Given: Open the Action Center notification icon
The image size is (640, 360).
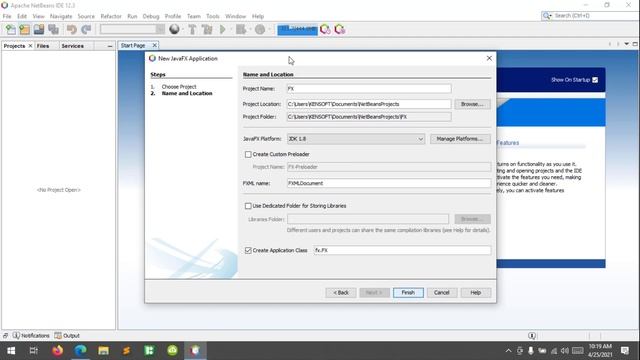Looking at the screenshot, I should (624, 351).
